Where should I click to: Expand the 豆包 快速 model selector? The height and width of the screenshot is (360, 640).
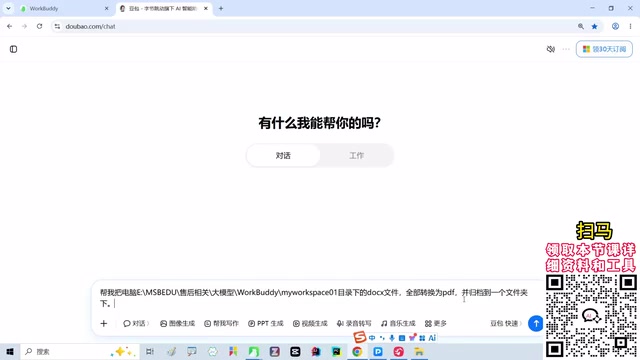(x=506, y=323)
